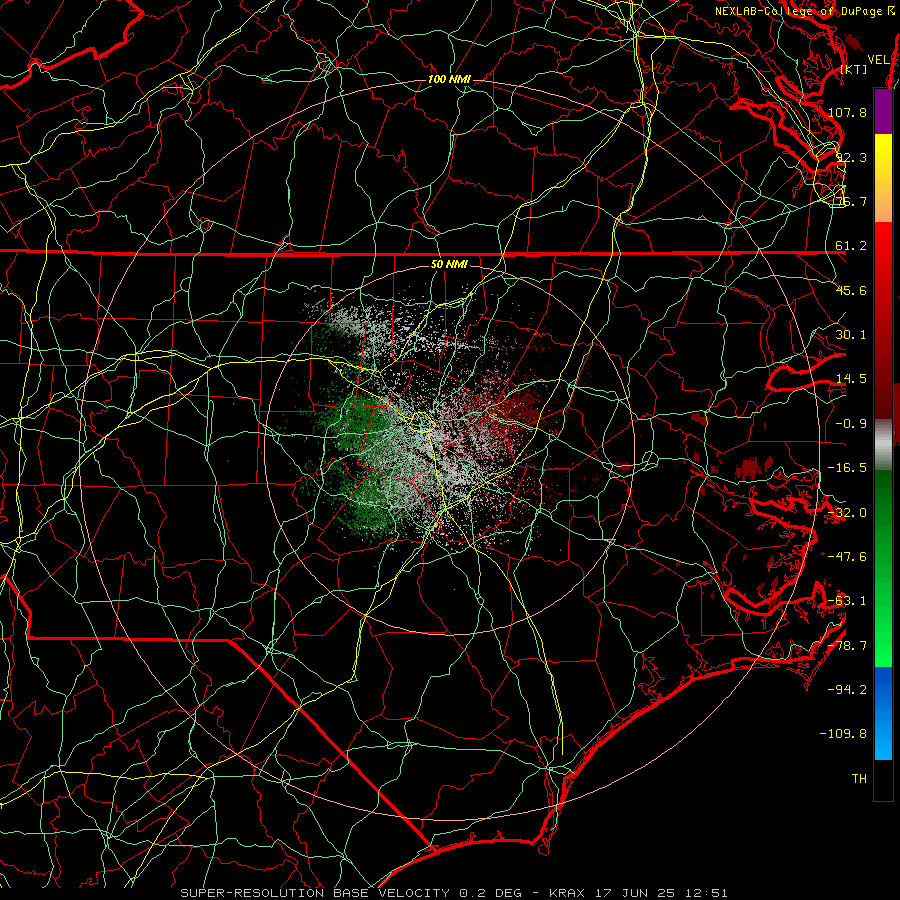The height and width of the screenshot is (900, 900).
Task: Click the -16.5 legend value
Action: click(847, 468)
